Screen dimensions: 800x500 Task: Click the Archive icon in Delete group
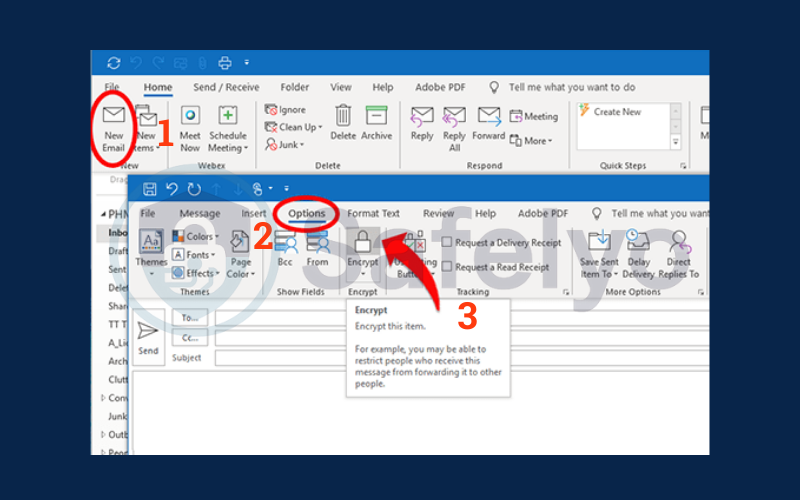[376, 116]
